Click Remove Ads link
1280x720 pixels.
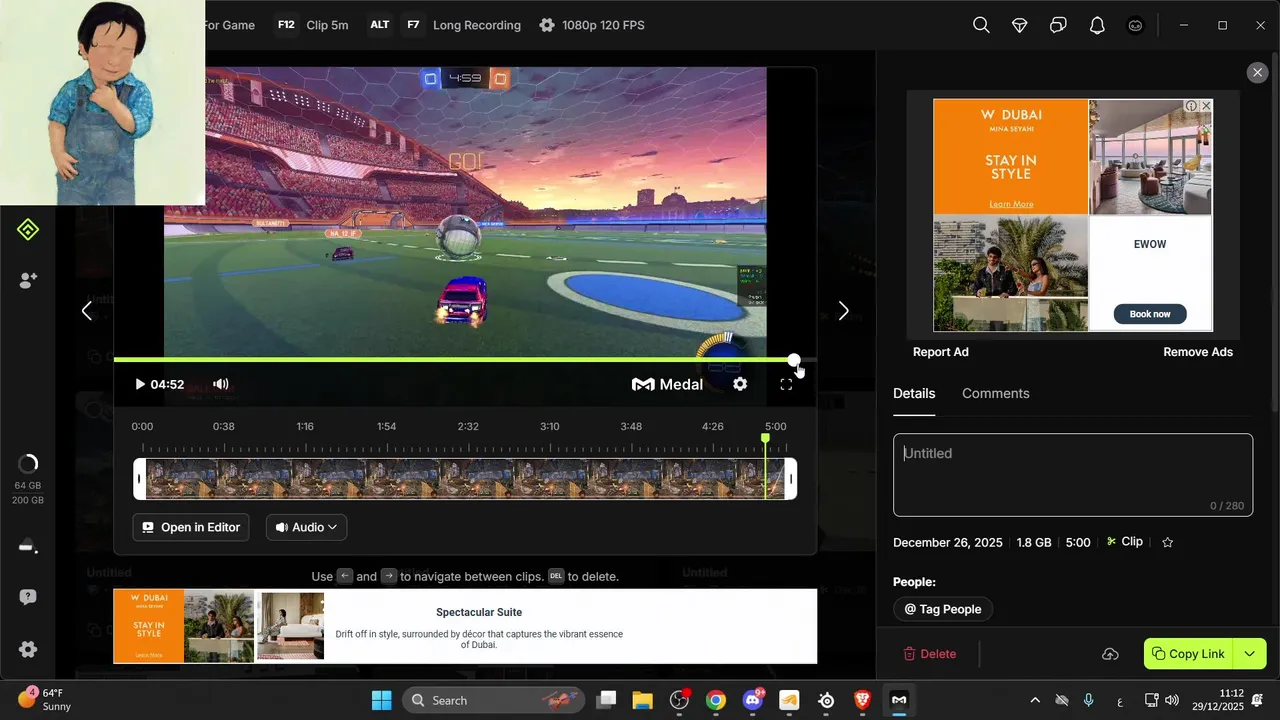tap(1198, 352)
